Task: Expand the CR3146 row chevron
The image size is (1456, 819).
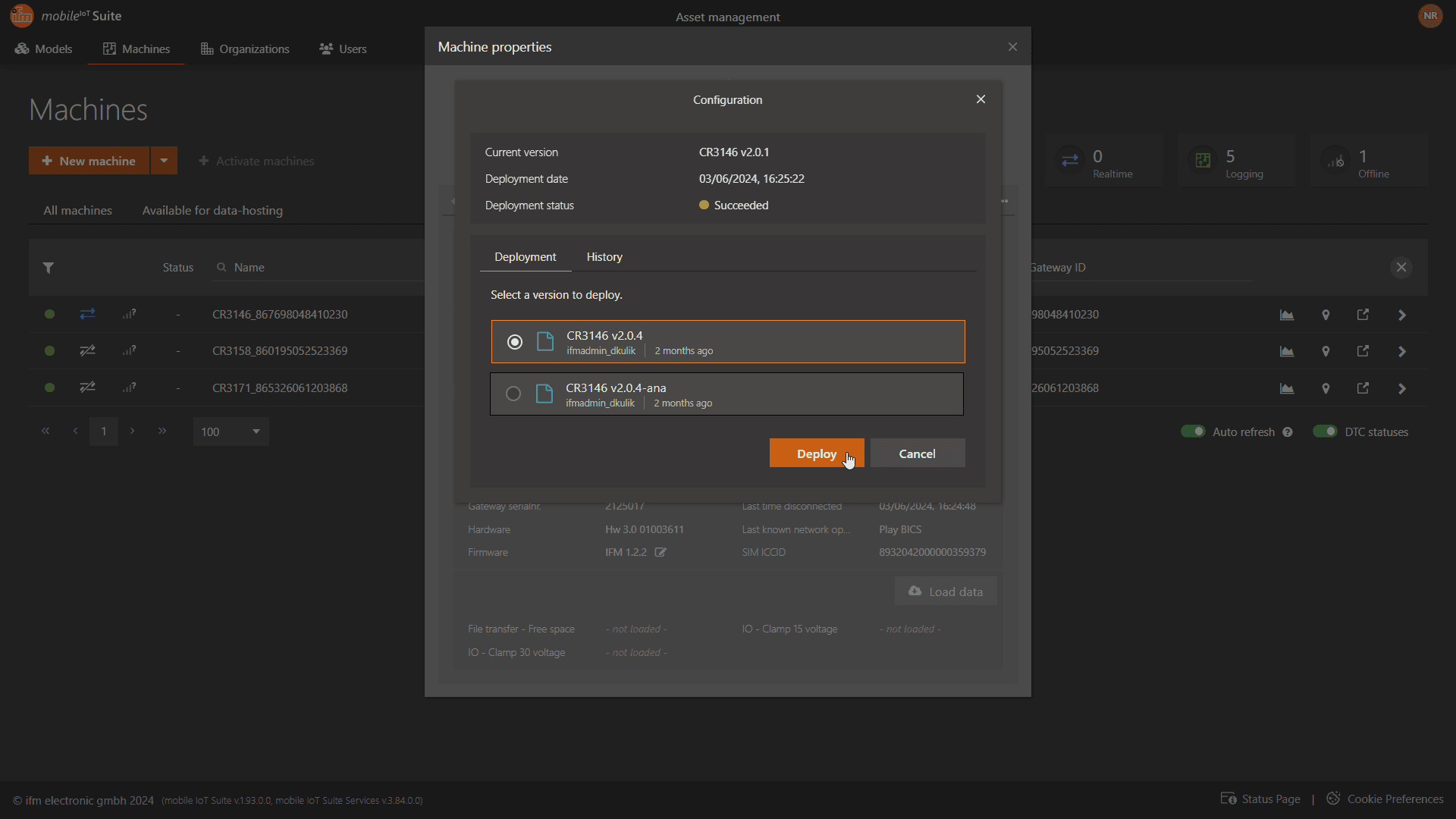Action: tap(1401, 315)
